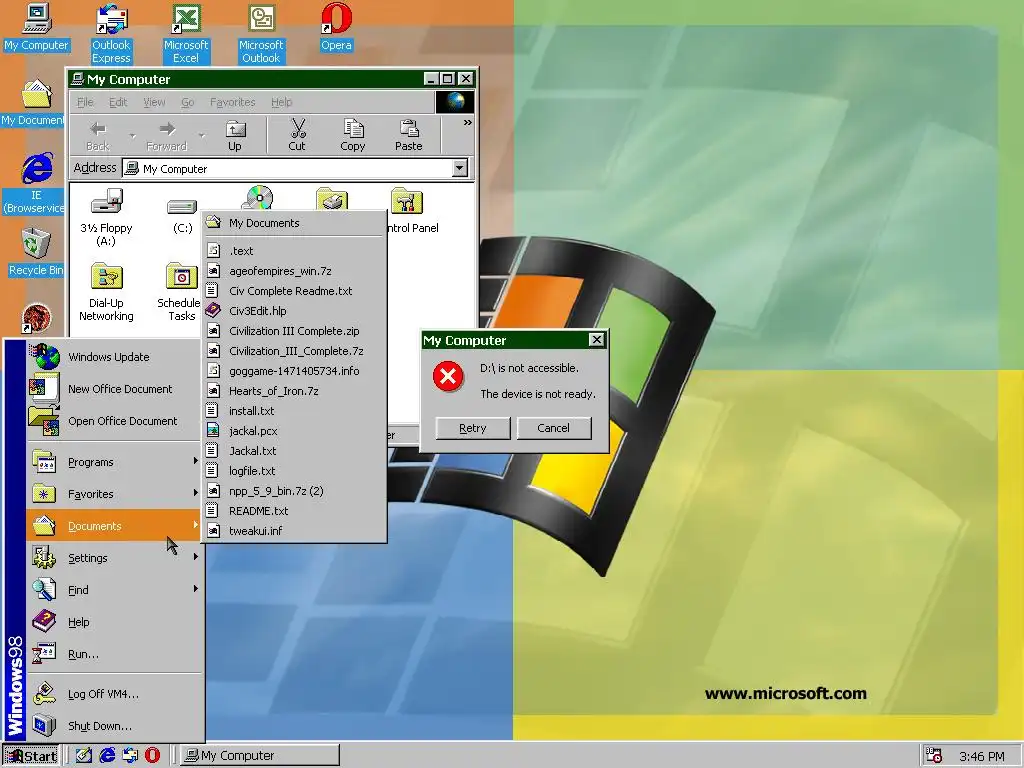The width and height of the screenshot is (1024, 768).
Task: Open the Help menu in My Computer
Action: click(x=281, y=102)
